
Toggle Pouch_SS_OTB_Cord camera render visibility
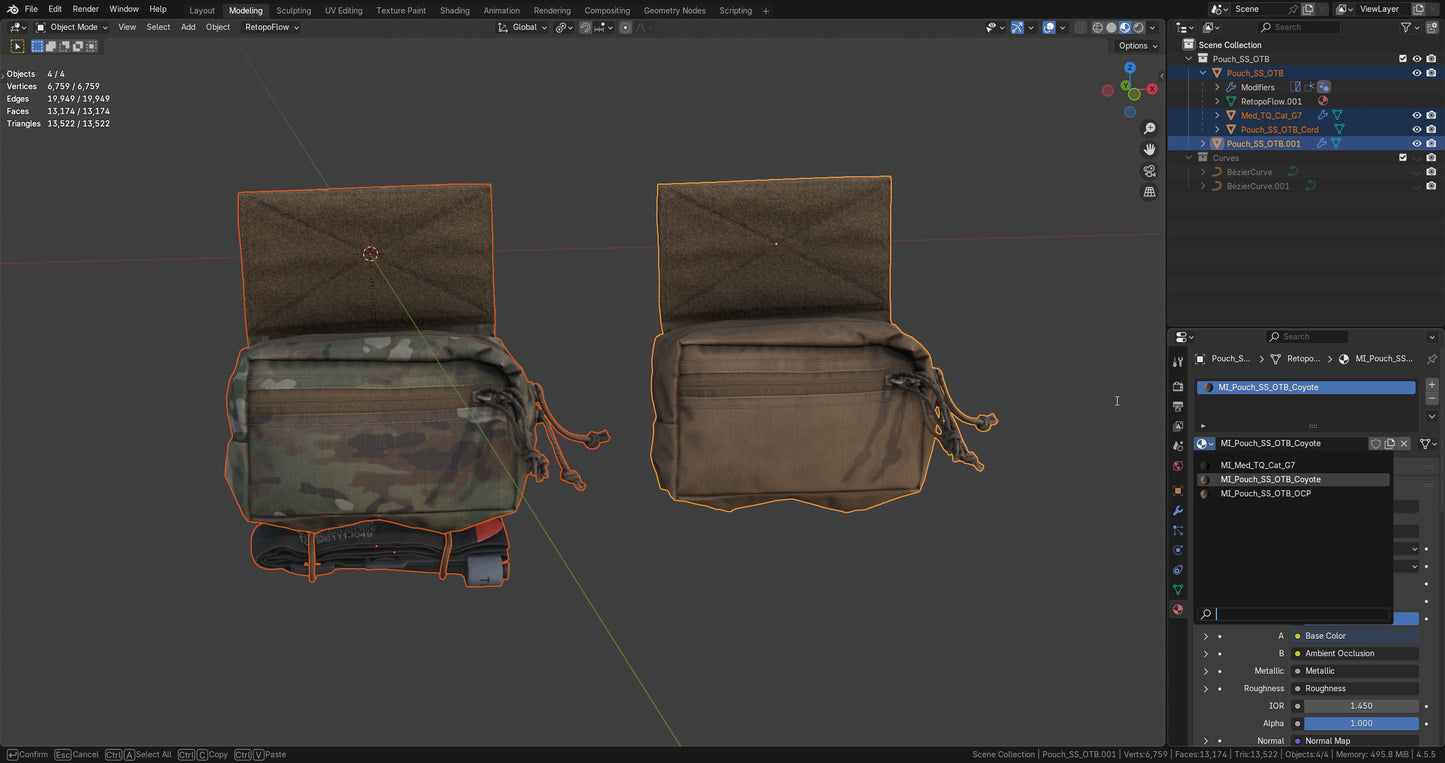(x=1431, y=129)
